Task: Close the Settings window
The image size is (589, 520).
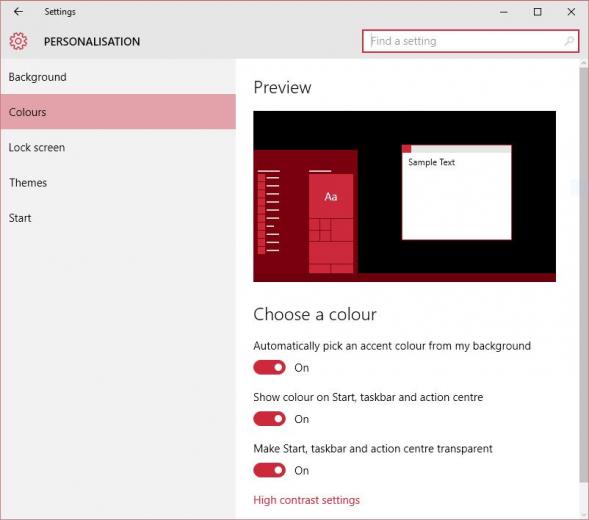Action: point(571,12)
